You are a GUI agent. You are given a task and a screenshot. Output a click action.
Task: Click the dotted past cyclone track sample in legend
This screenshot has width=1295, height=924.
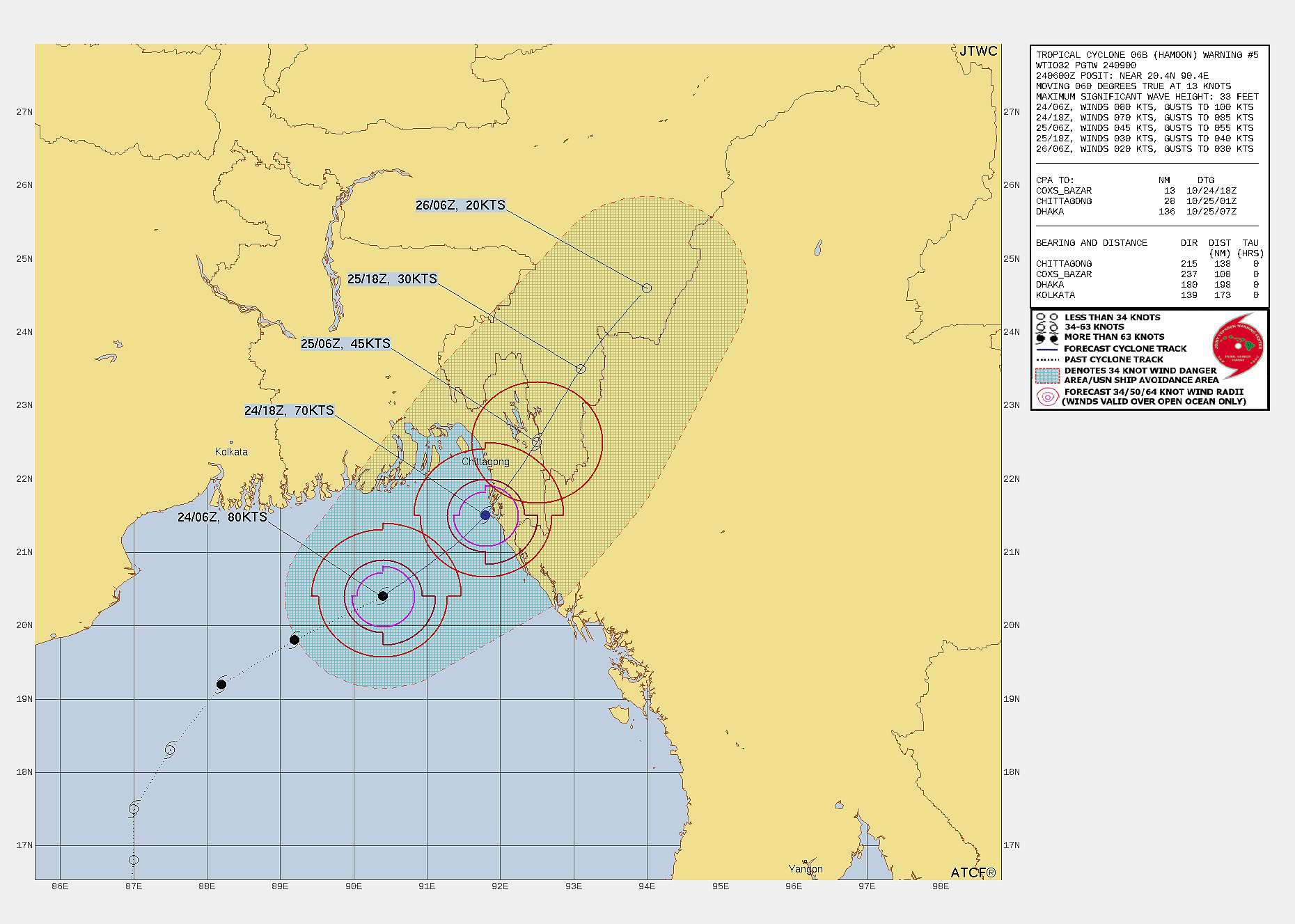tap(1047, 360)
